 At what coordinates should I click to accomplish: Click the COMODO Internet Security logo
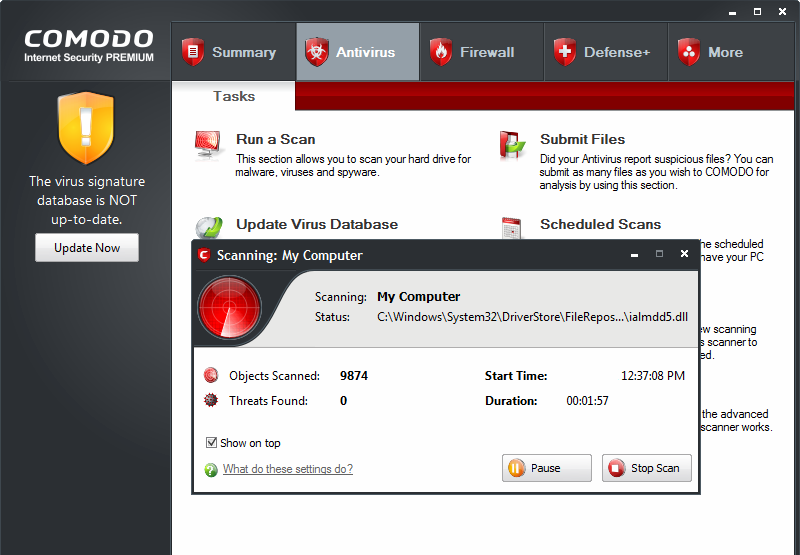[89, 46]
